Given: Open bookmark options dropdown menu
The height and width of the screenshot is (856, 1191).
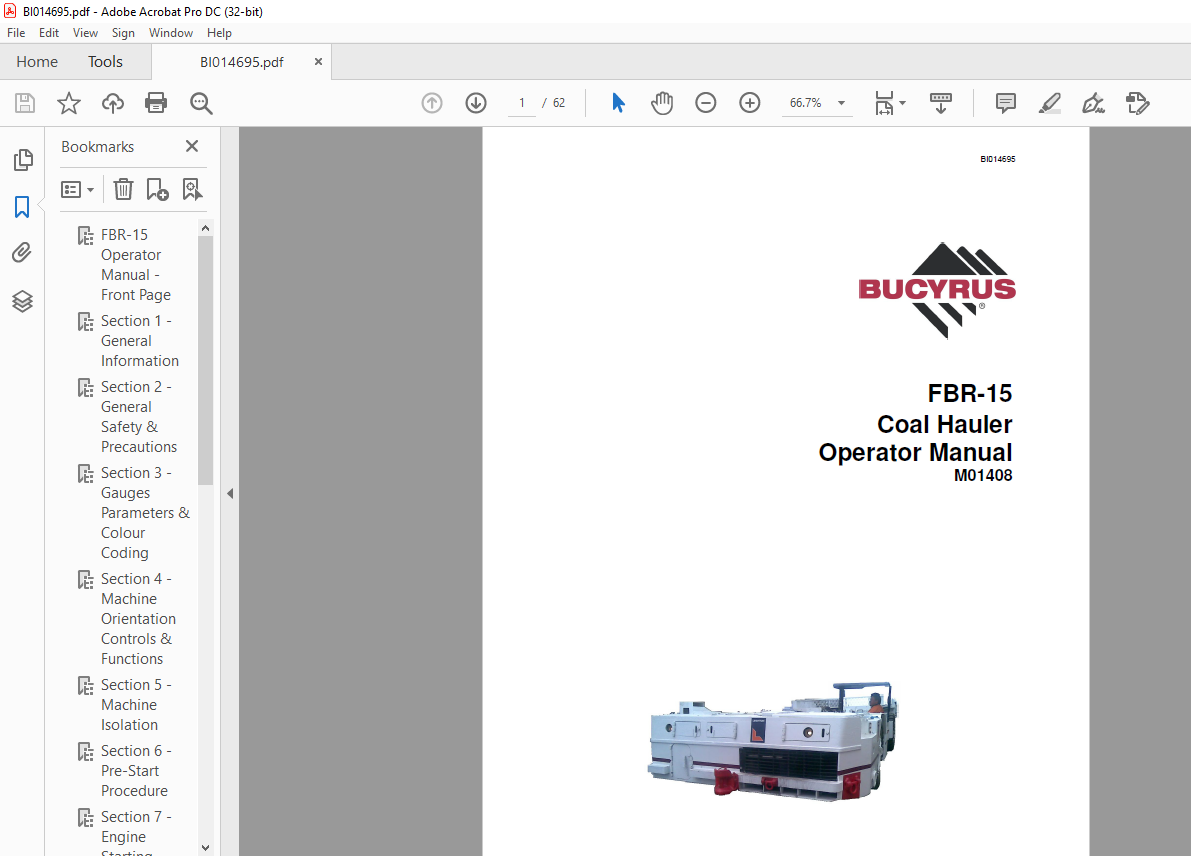Looking at the screenshot, I should tap(77, 189).
